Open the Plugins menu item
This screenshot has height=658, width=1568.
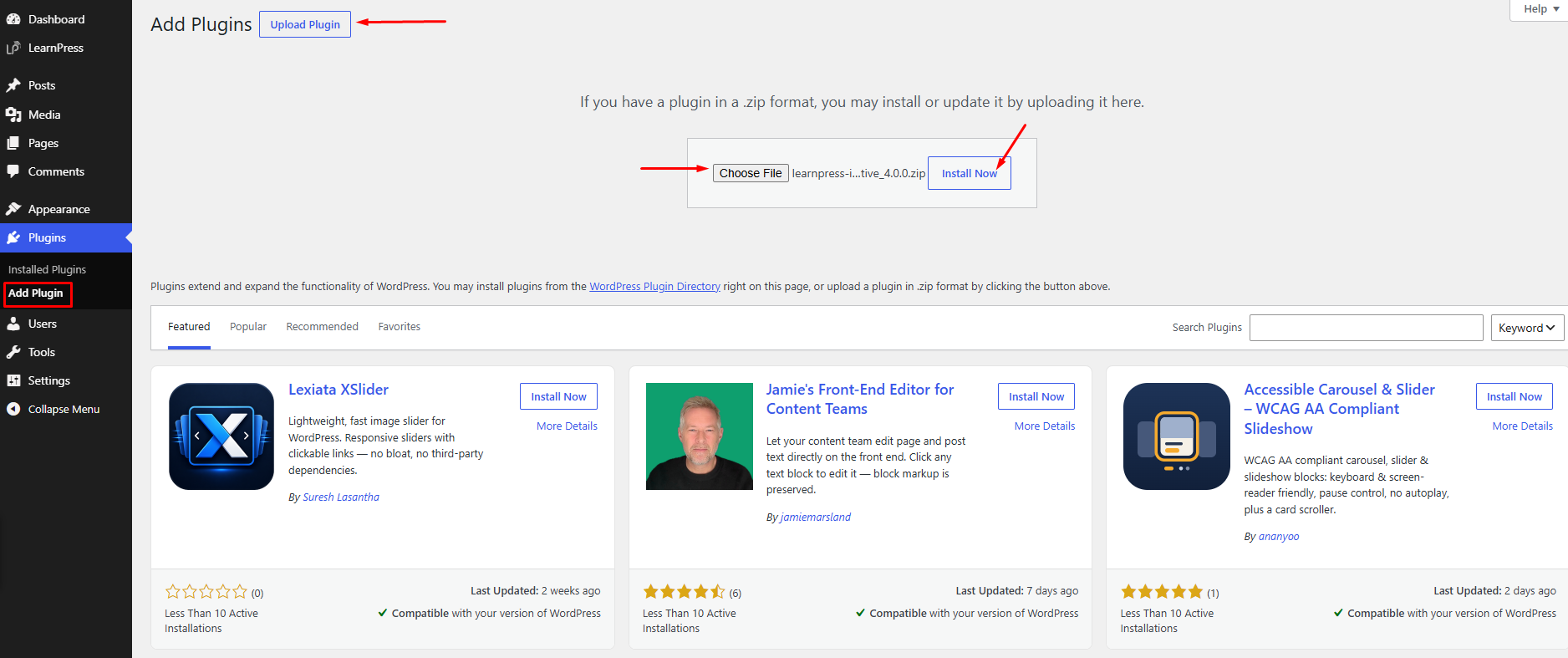click(66, 237)
